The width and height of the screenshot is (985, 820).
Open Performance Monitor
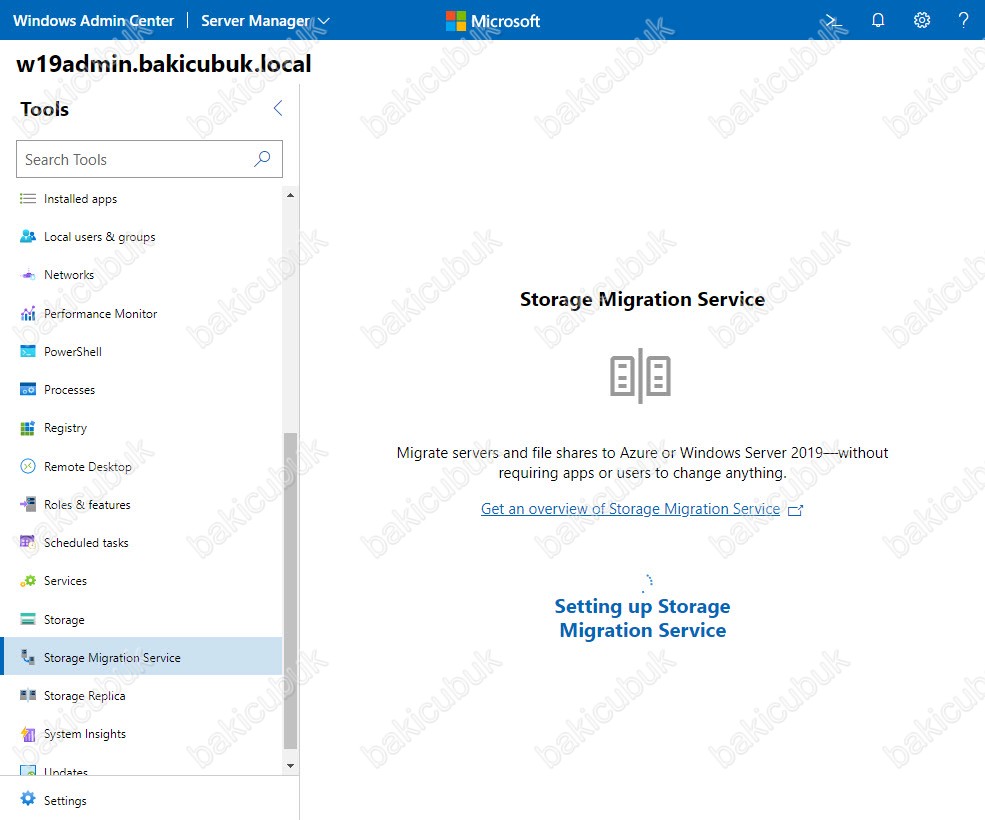point(142,313)
